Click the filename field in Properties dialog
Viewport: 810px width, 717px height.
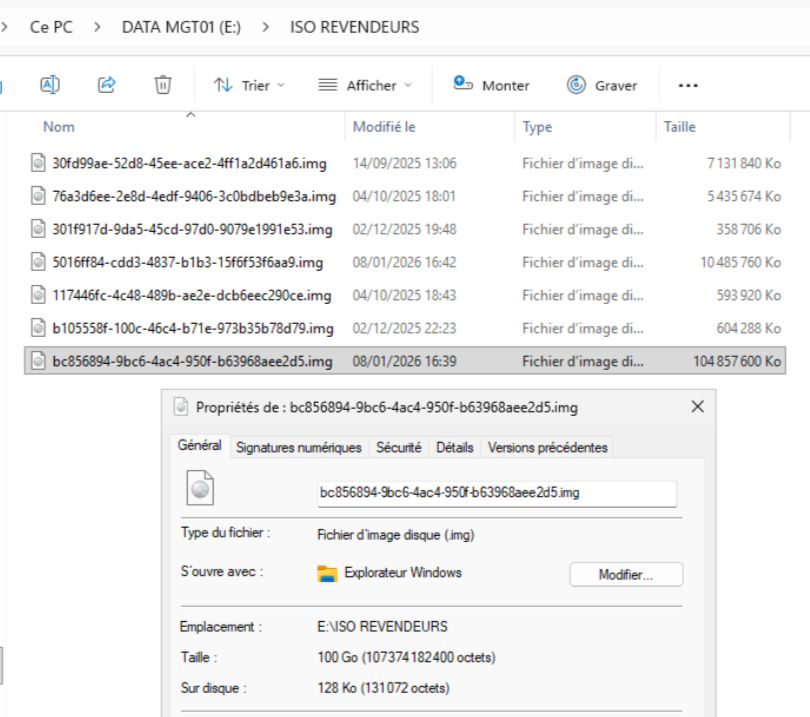pyautogui.click(x=497, y=493)
